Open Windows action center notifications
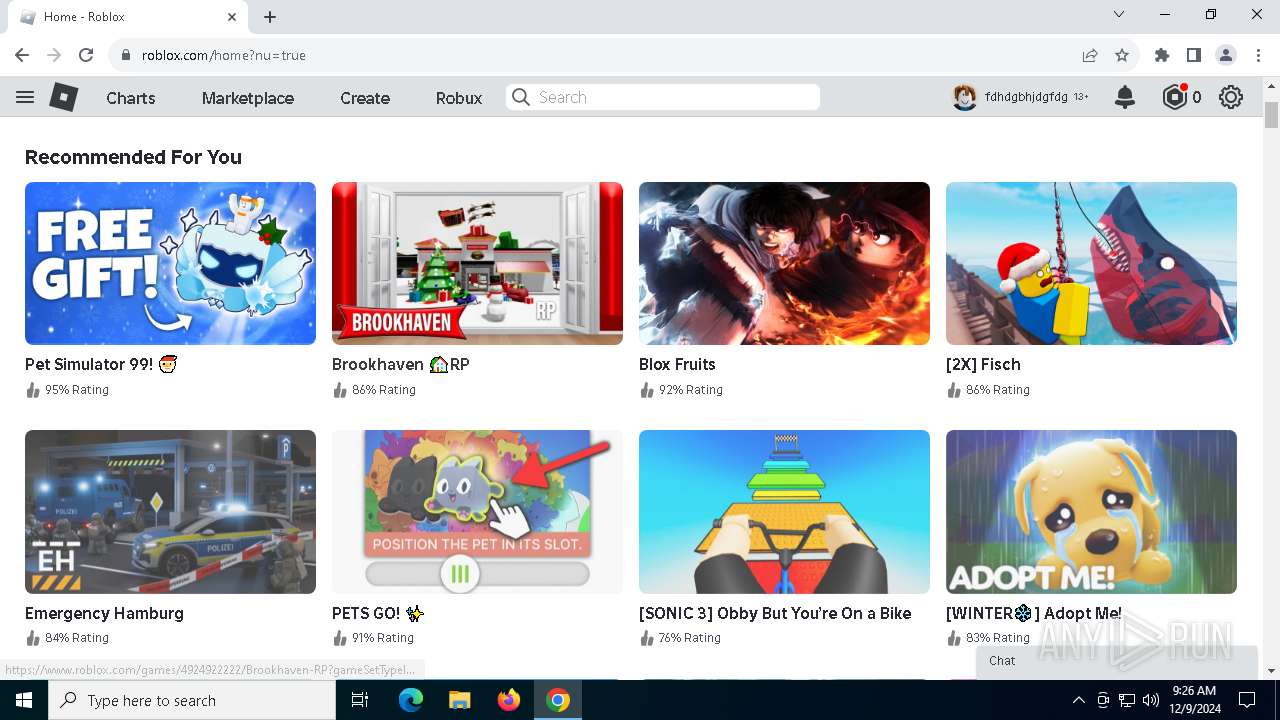Screen dimensions: 1280x720 (1247, 700)
